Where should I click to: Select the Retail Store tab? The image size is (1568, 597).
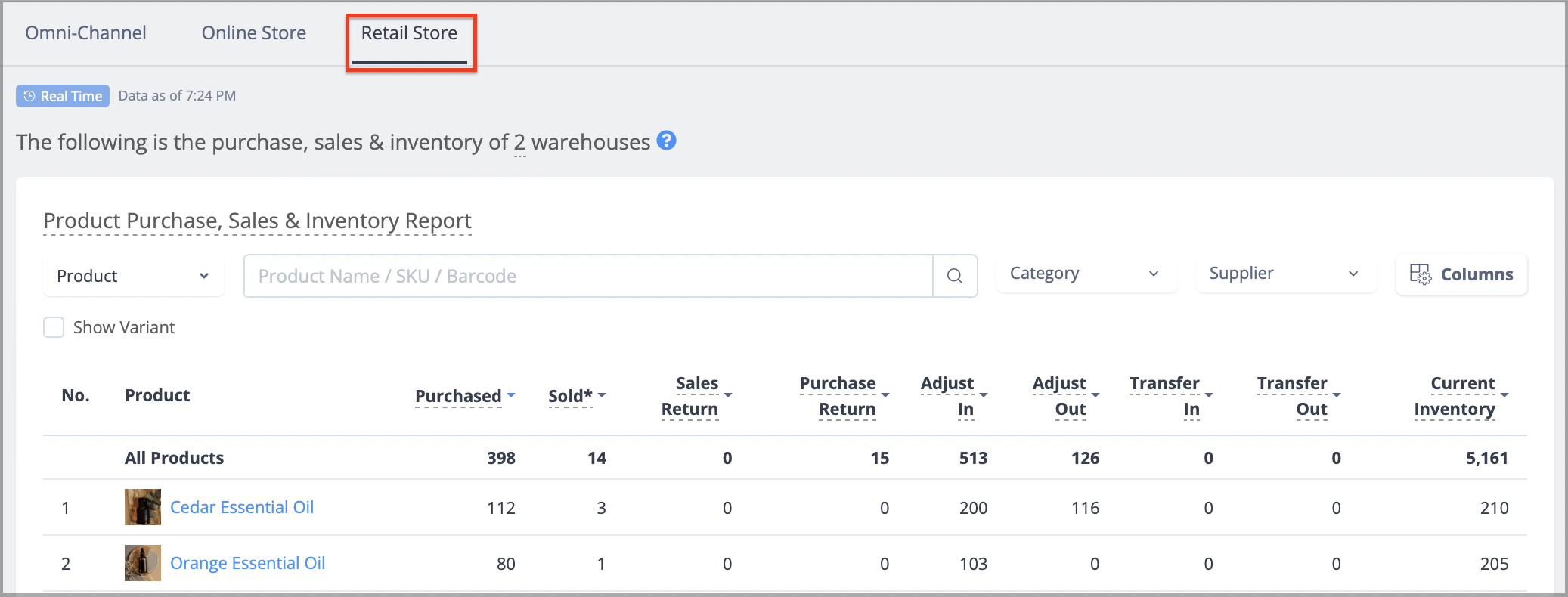[409, 33]
